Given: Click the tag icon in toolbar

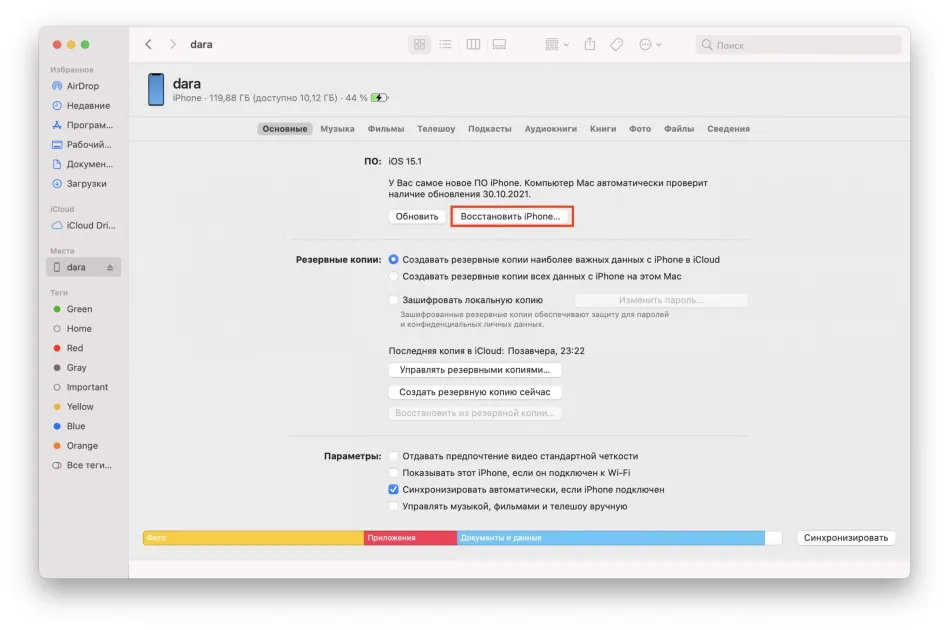Looking at the screenshot, I should click(x=617, y=44).
